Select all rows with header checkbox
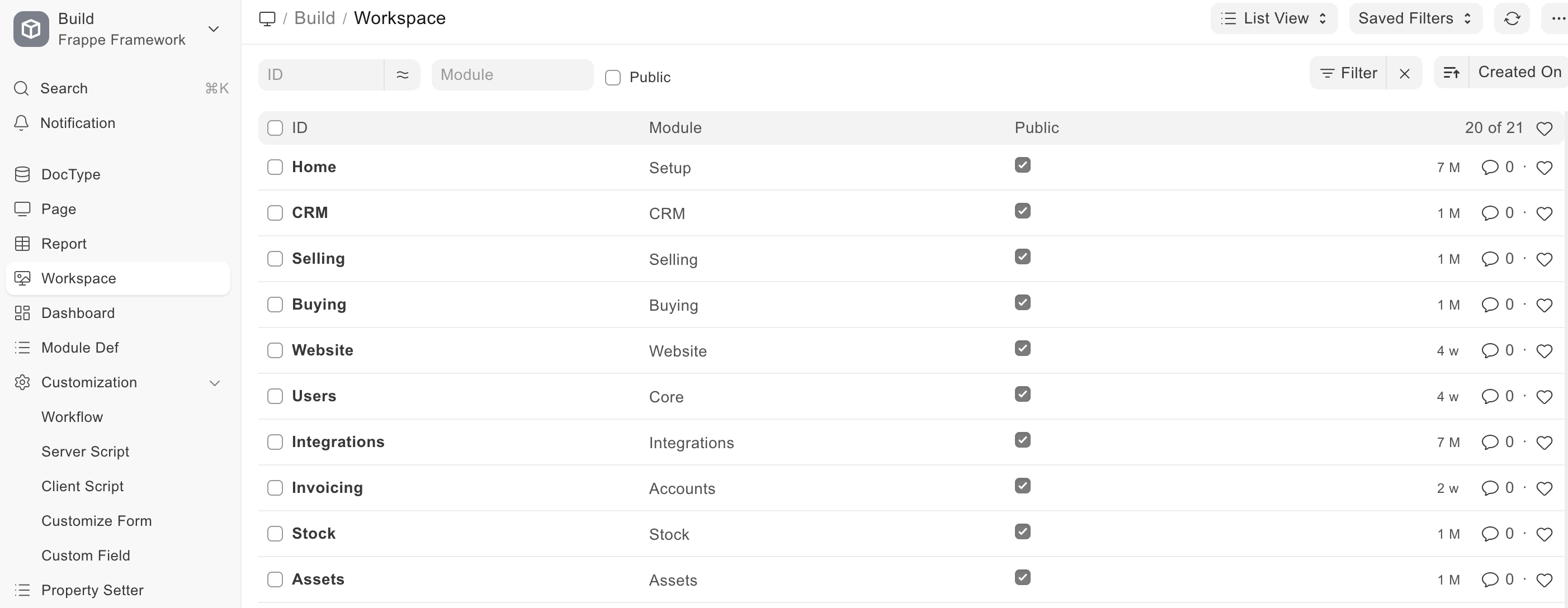 275,129
